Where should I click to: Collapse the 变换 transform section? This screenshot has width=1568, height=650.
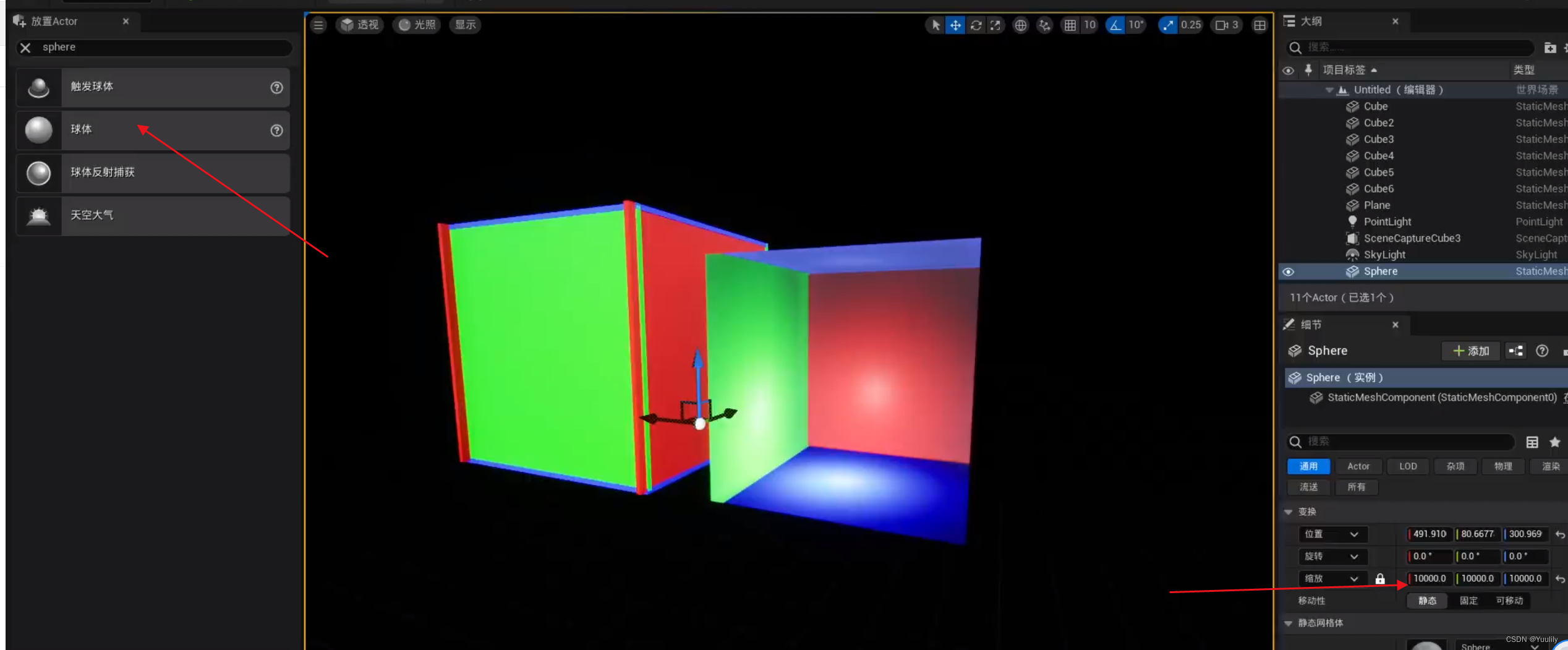tap(1289, 512)
